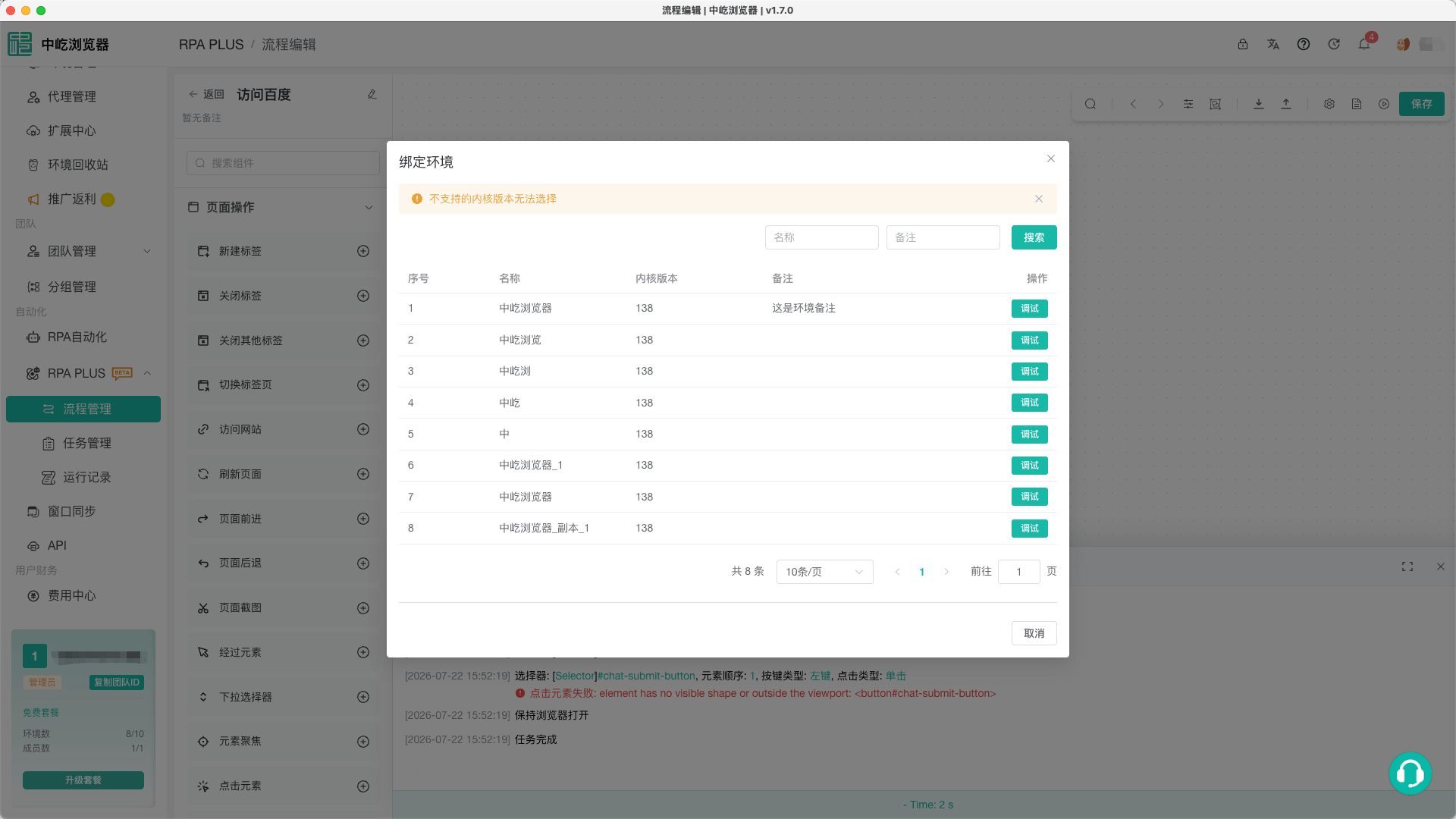Screen dimensions: 1456x819
Task: Add the 新建标签 component with plus icon
Action: pos(363,251)
